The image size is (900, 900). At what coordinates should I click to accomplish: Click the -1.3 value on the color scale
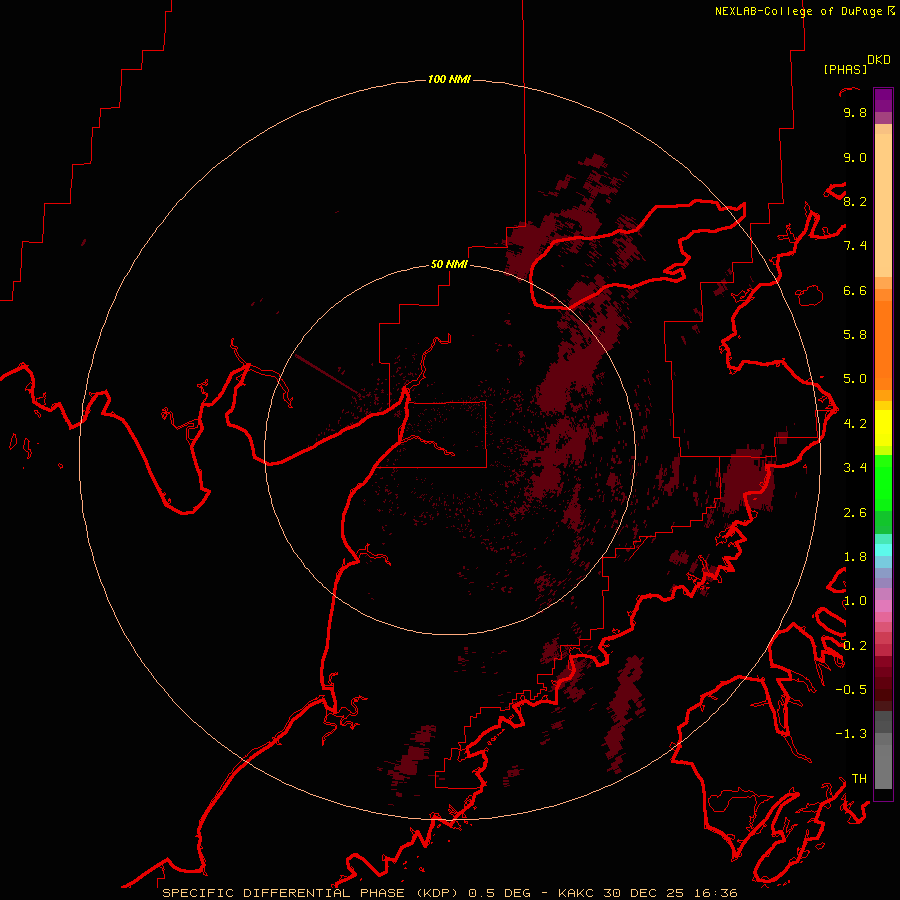(x=851, y=734)
